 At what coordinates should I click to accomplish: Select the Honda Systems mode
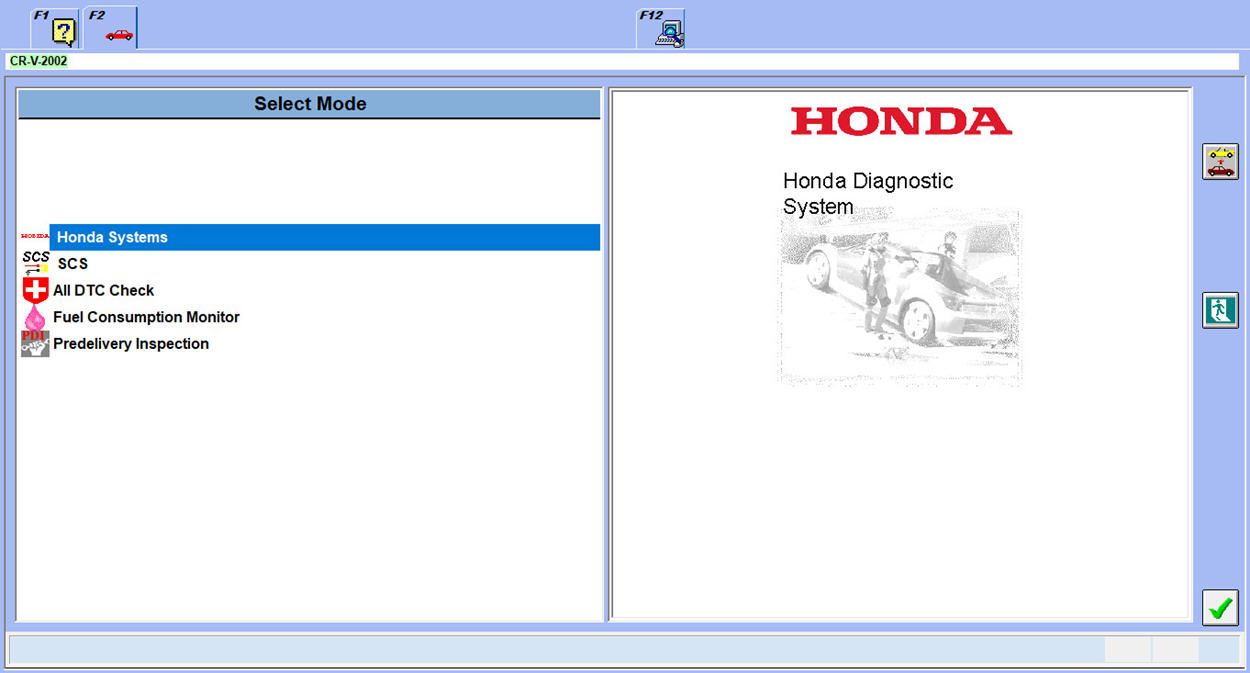325,237
